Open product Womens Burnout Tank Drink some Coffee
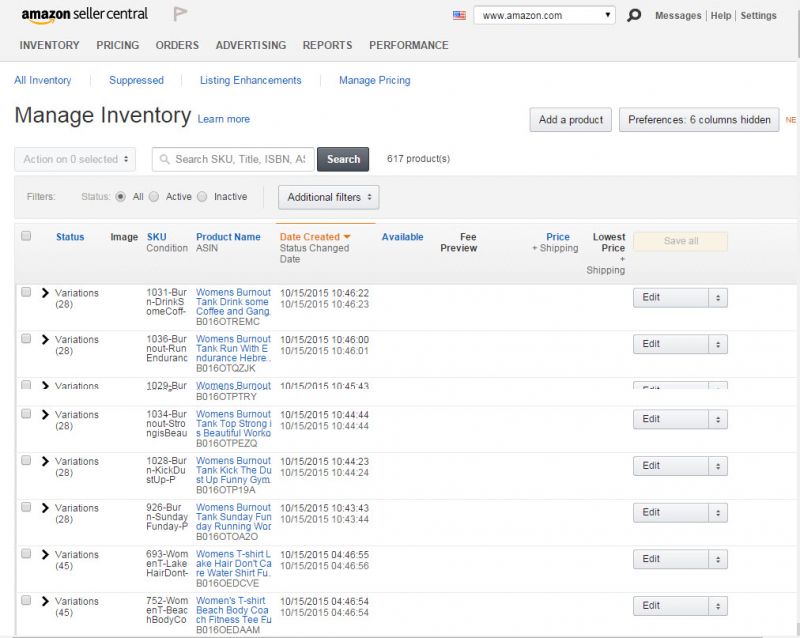The image size is (800, 638). (x=234, y=302)
